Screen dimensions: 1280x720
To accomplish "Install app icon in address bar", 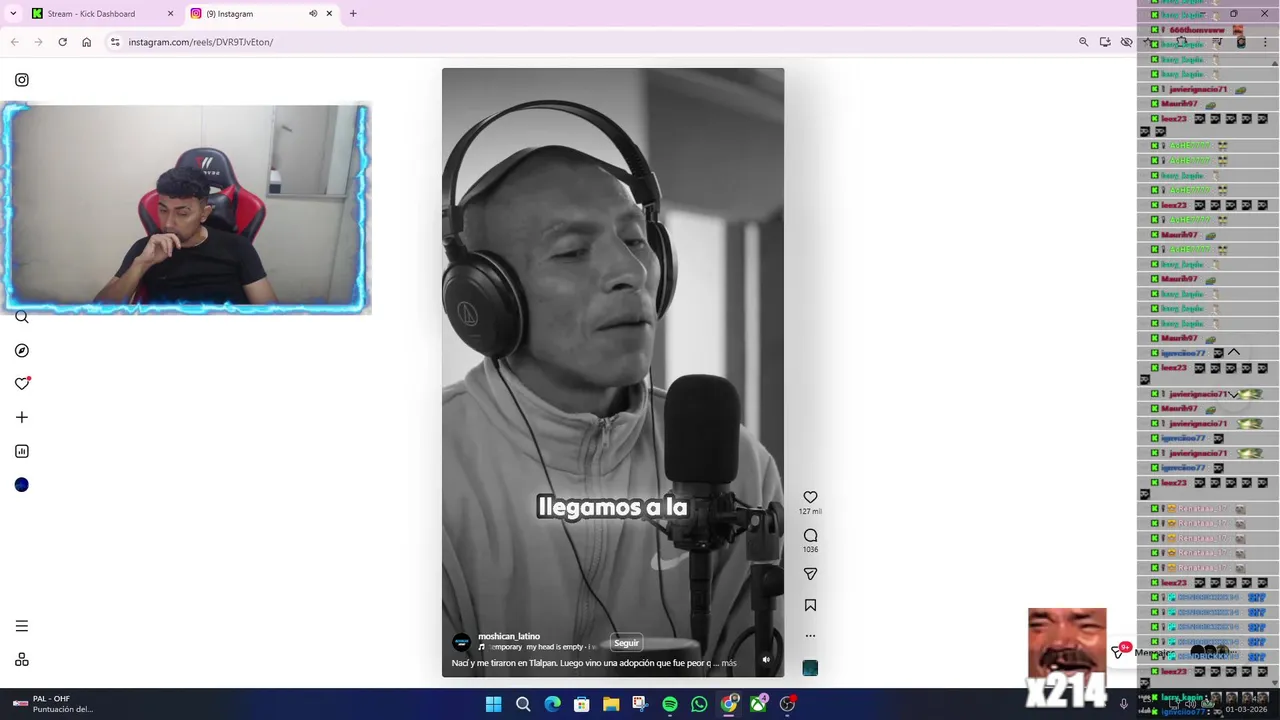I will [x=1105, y=42].
